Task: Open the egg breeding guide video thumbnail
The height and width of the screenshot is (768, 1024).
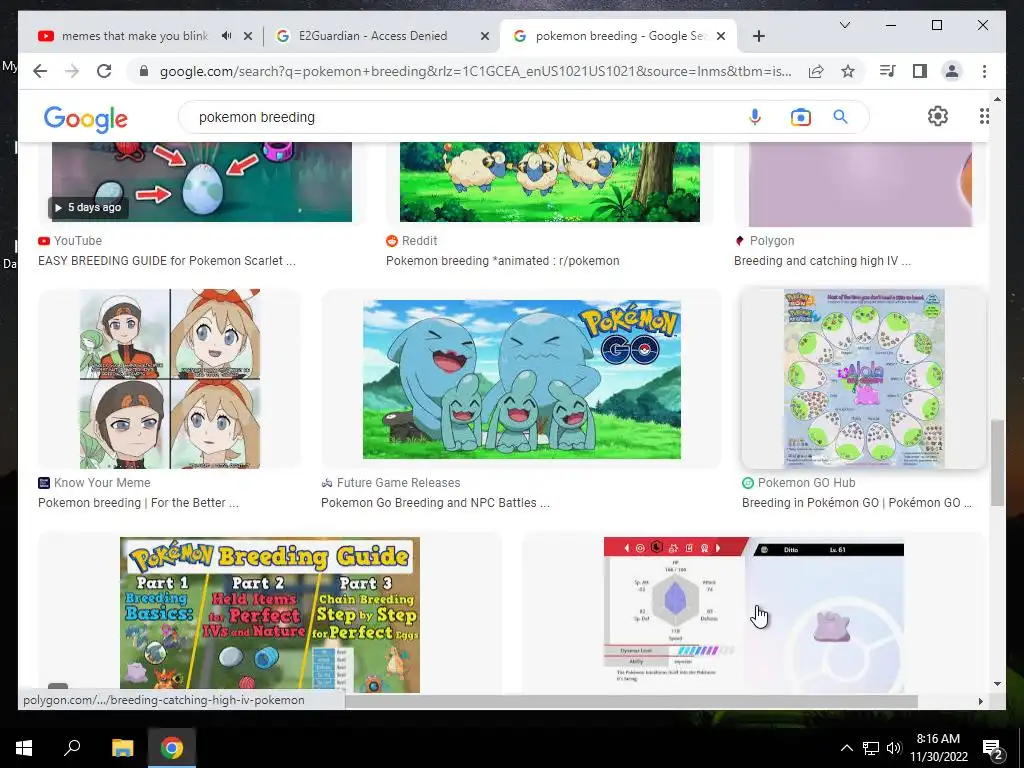Action: (x=202, y=182)
